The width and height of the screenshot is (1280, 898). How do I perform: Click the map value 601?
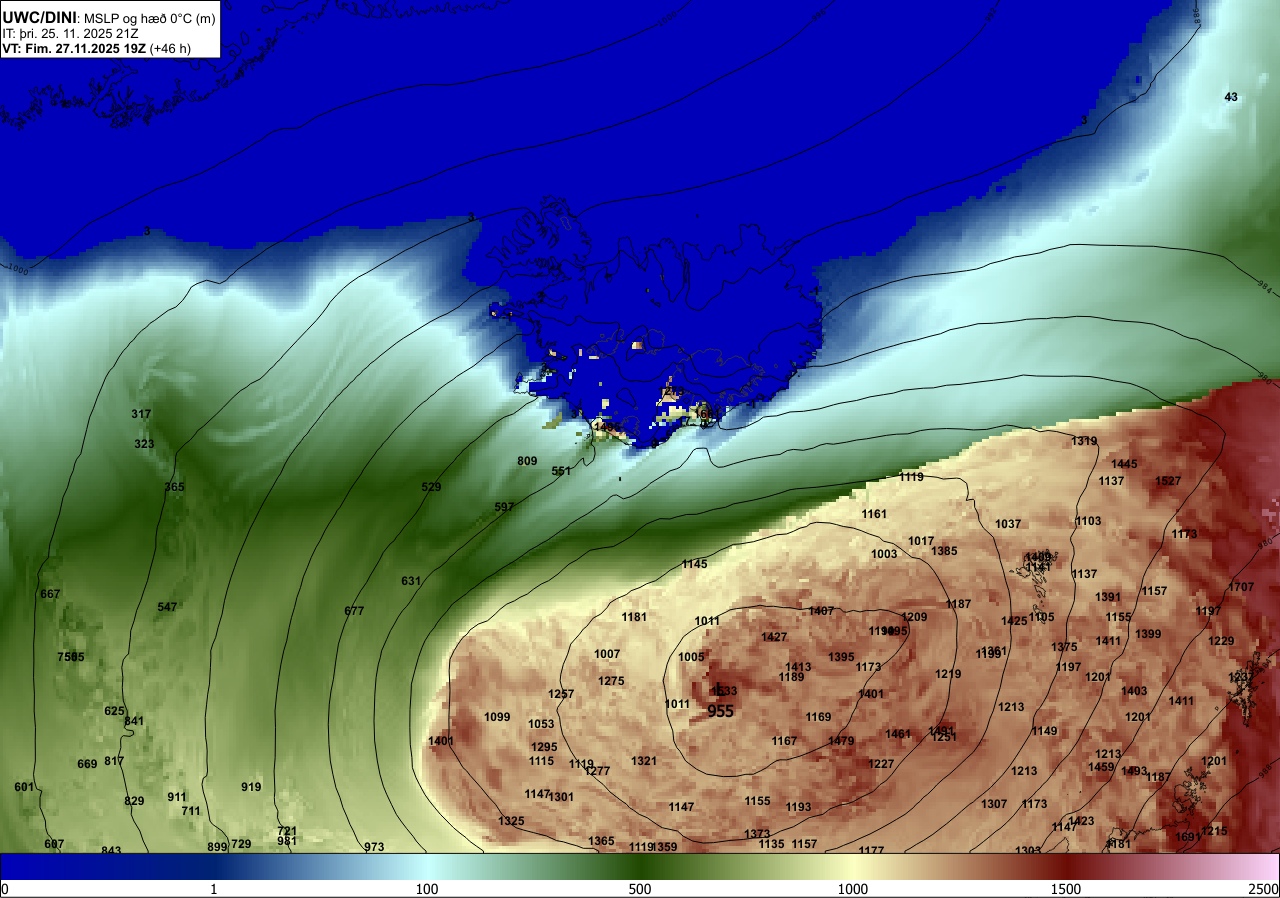(x=24, y=787)
